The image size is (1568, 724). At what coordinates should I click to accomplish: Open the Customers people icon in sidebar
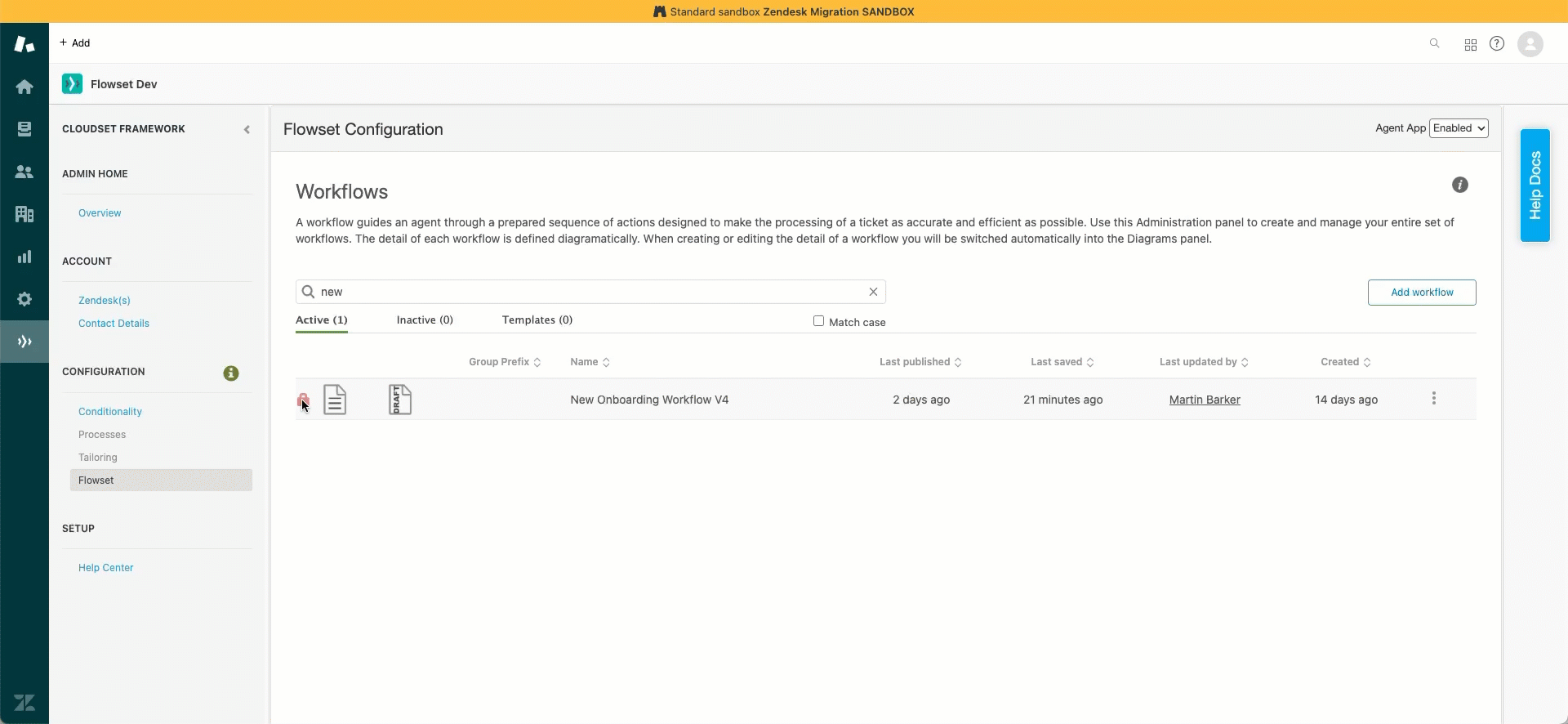point(24,172)
